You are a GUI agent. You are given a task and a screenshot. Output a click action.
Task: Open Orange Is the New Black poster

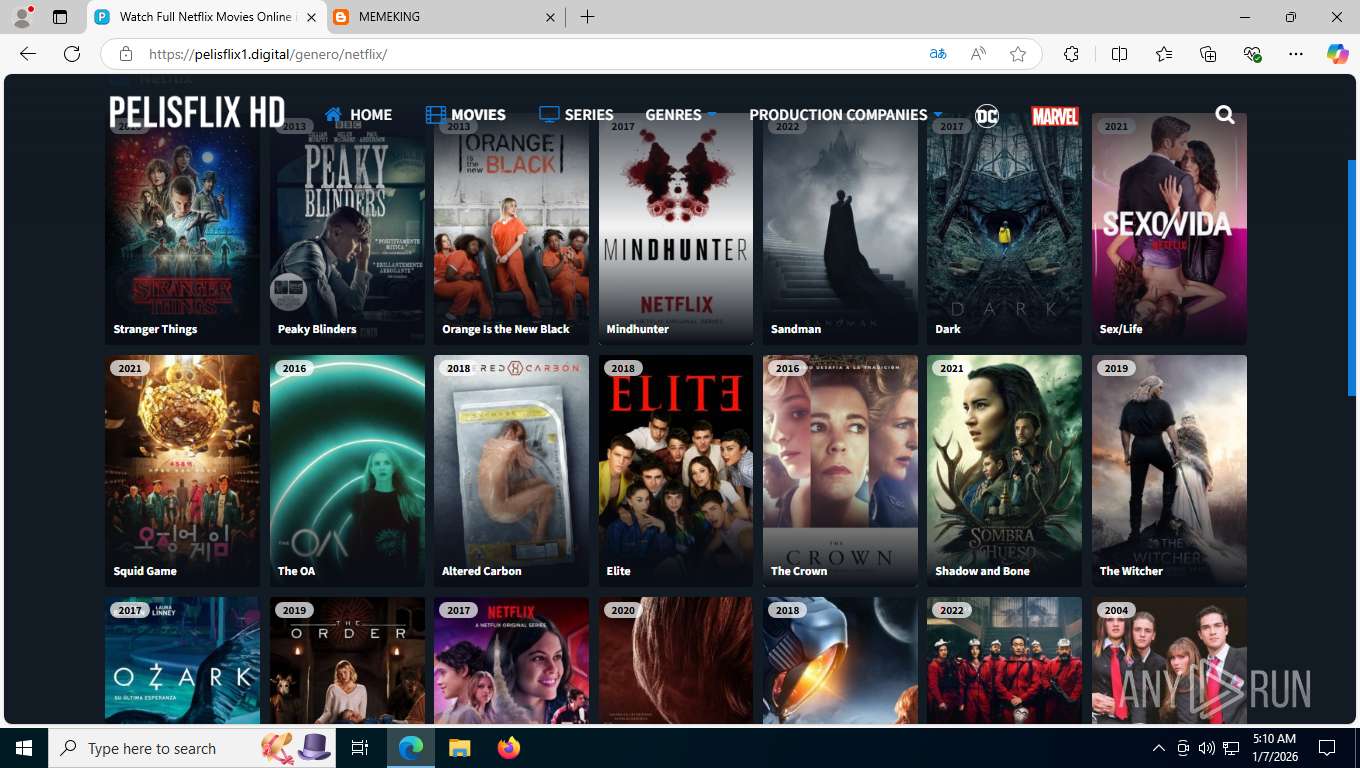coord(511,229)
